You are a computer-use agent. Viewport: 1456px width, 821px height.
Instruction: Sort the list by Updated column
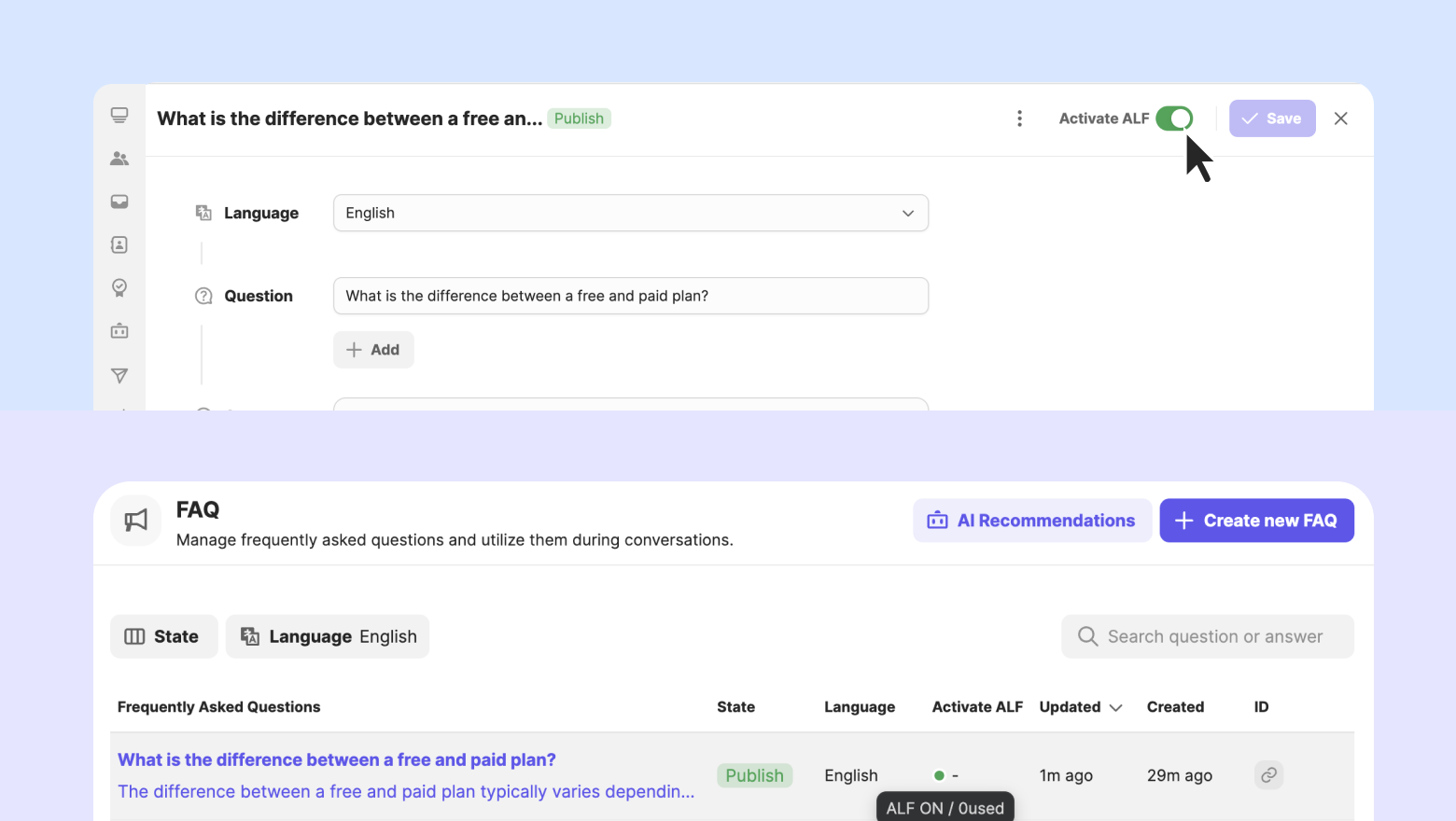pos(1081,707)
